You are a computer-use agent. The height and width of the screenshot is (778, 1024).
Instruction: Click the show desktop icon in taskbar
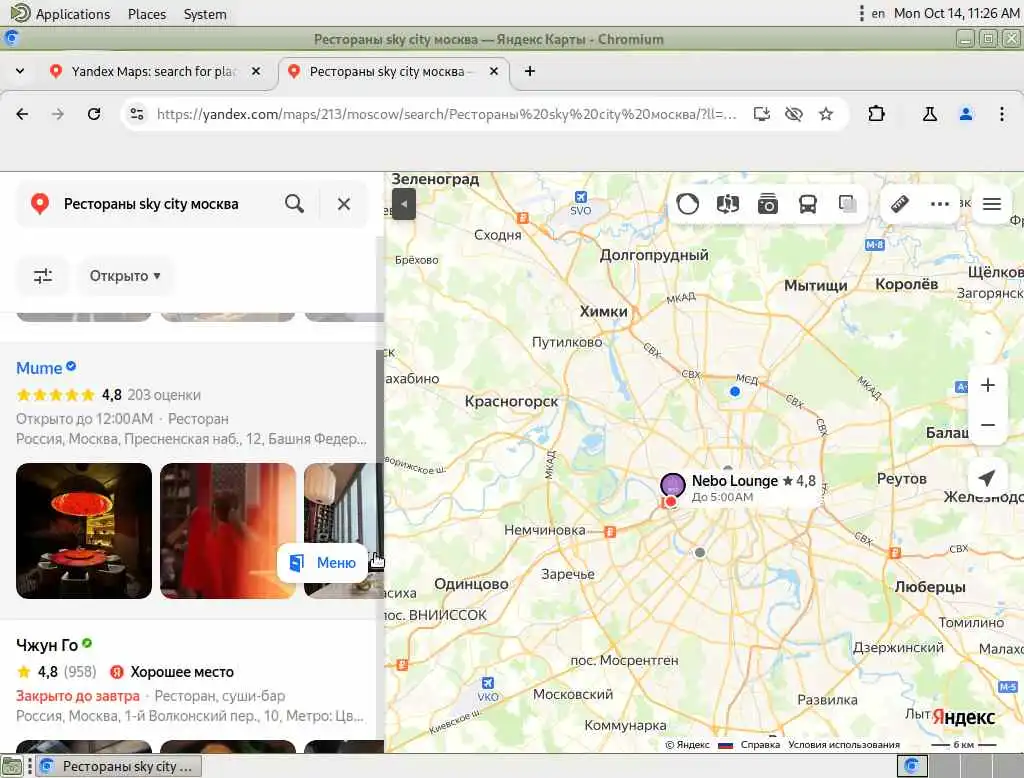tap(12, 766)
